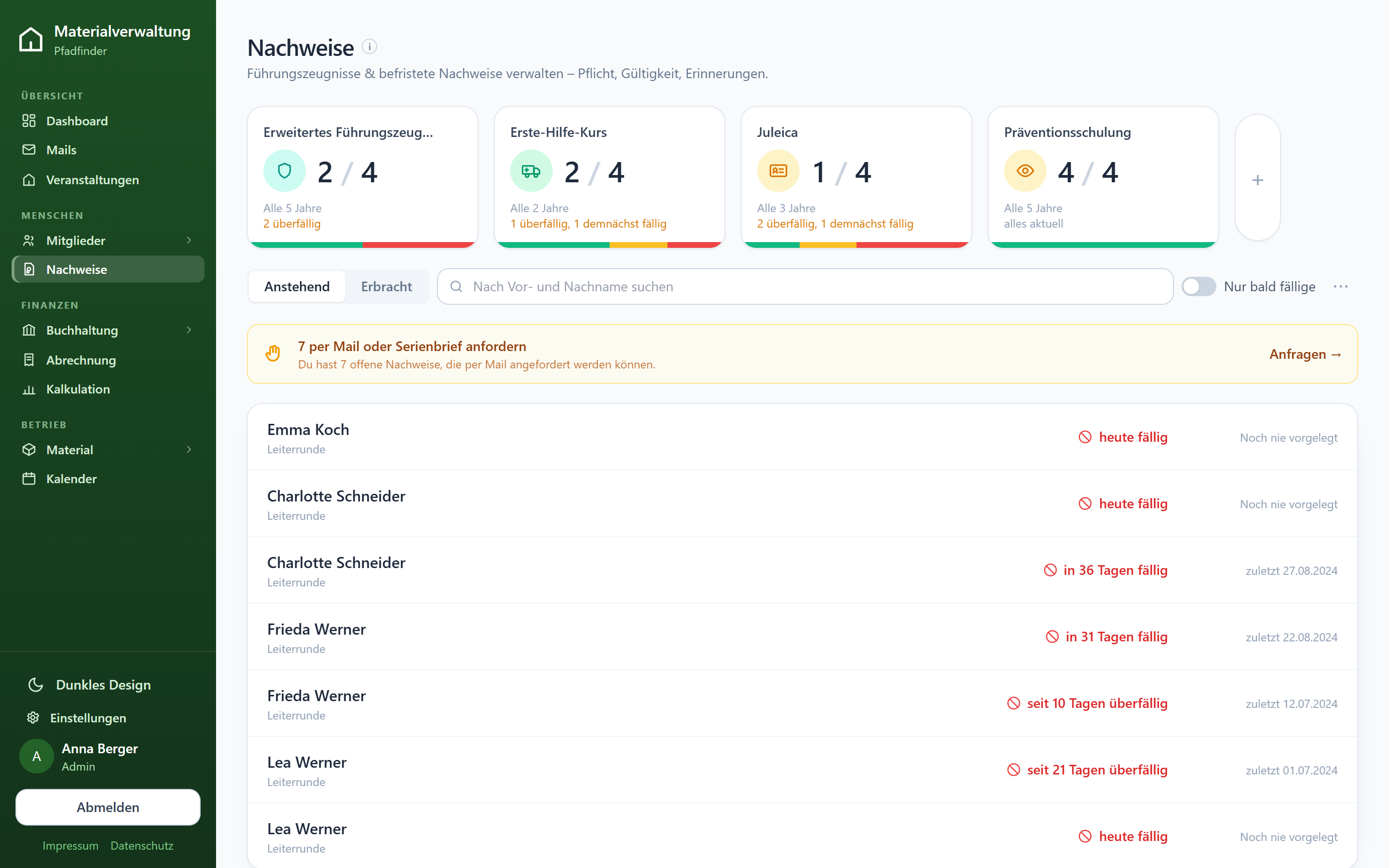Screen dimensions: 1389x868
Task: Follow the Anfragen link in the banner
Action: click(1305, 354)
